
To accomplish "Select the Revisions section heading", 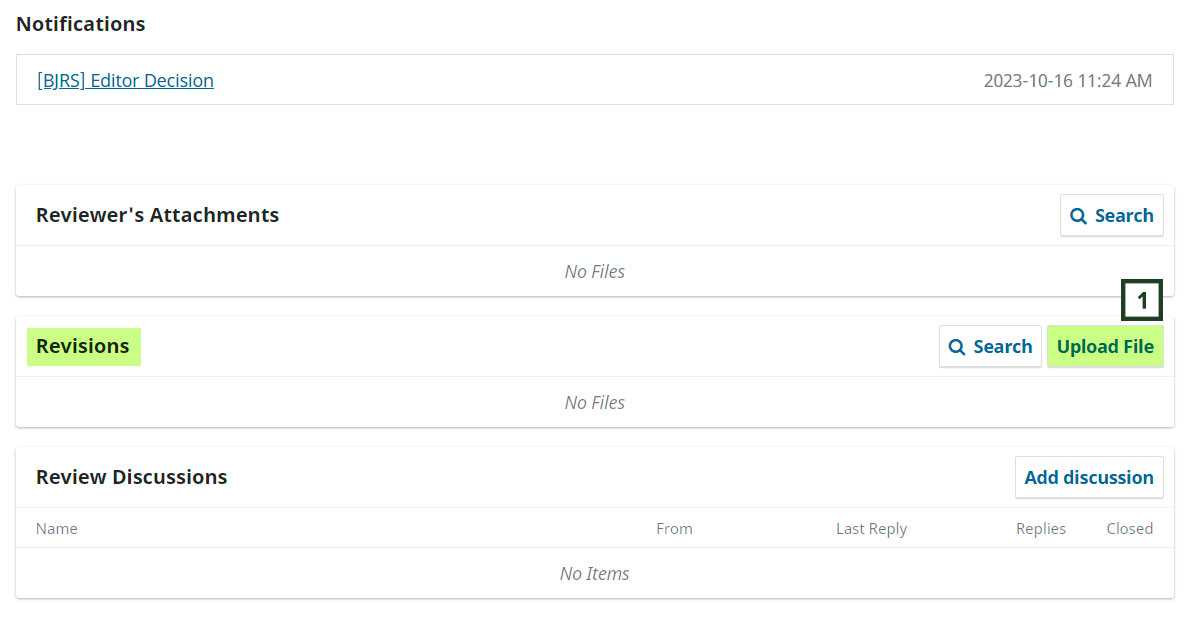I will (83, 347).
